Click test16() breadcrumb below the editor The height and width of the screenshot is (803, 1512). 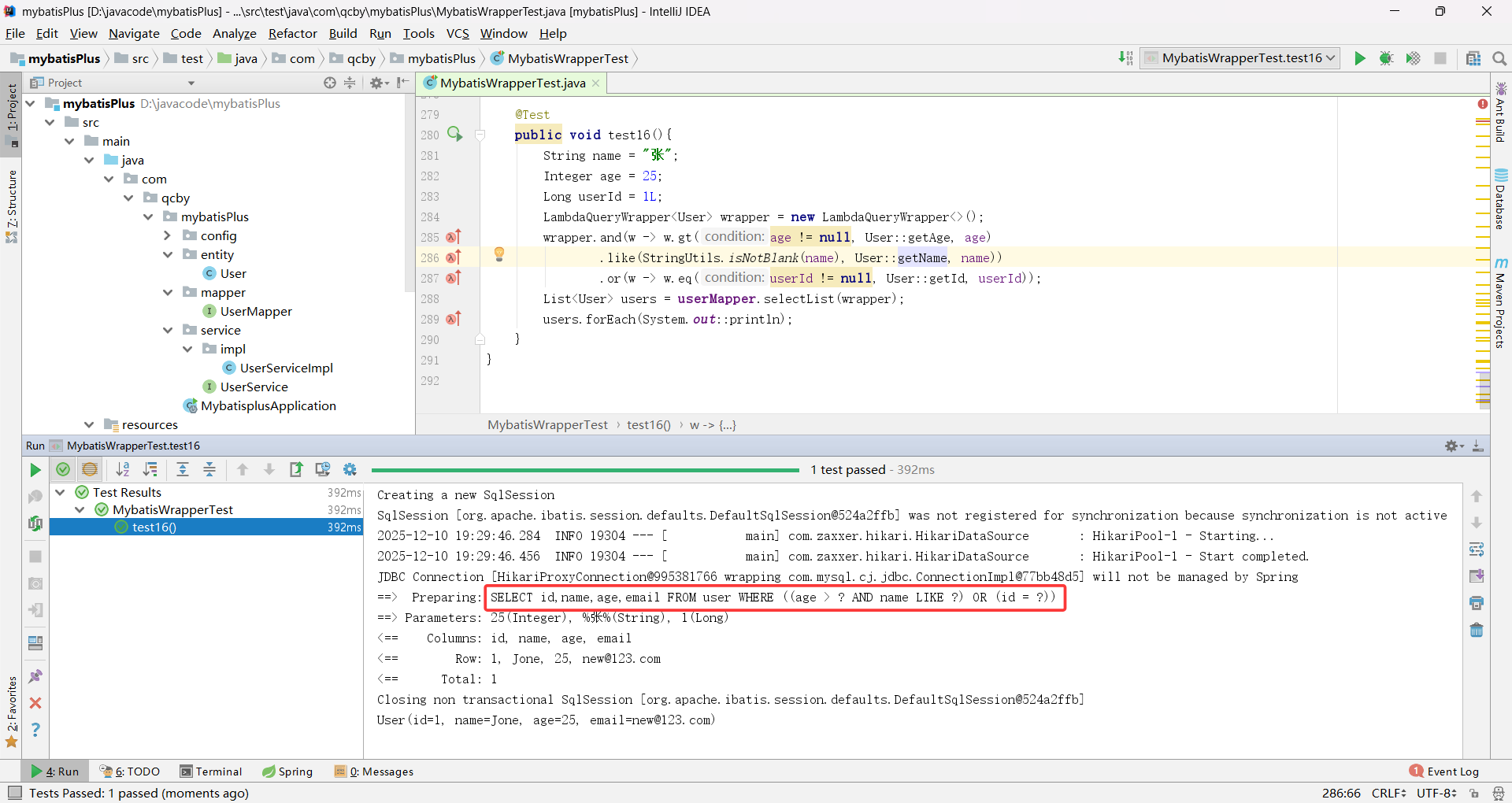coord(649,425)
